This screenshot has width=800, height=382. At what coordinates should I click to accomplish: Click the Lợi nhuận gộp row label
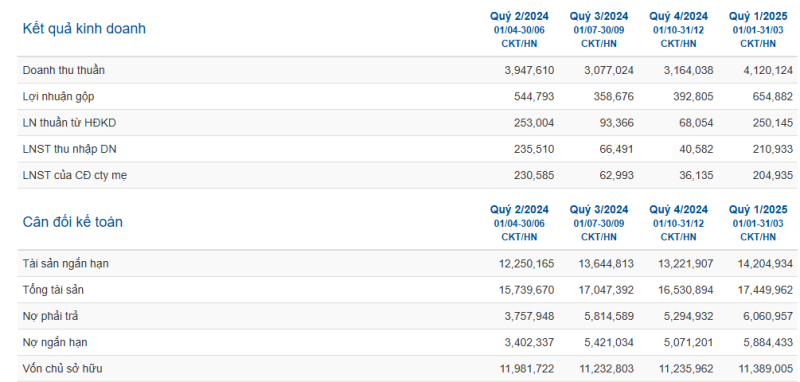tap(59, 96)
